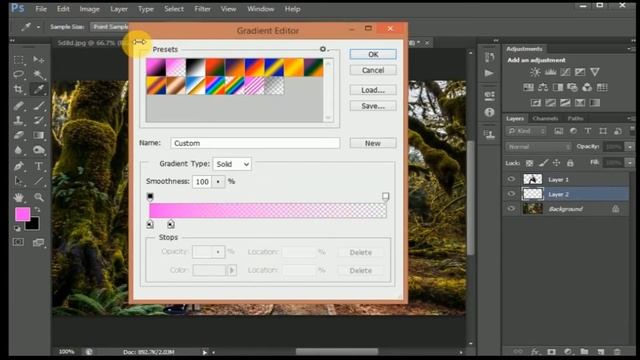
Task: Select the Hand tool
Action: 18,198
